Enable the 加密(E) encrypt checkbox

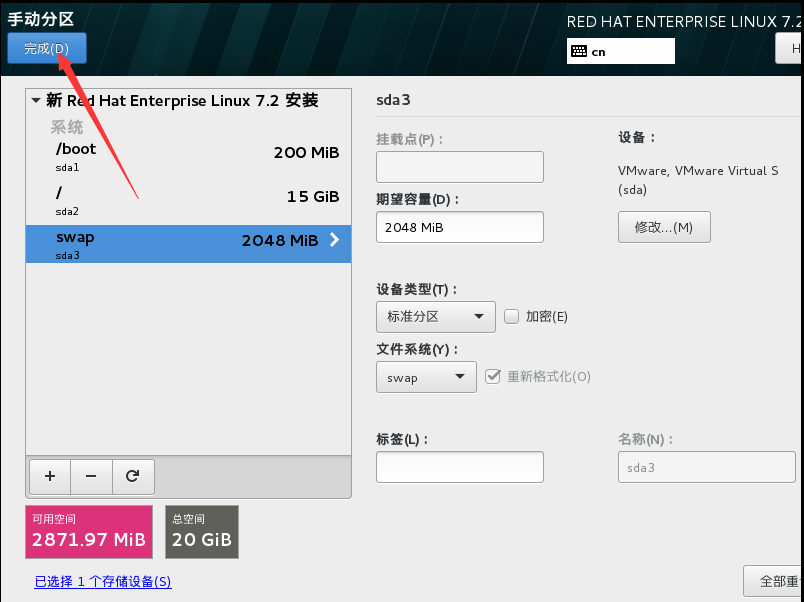[511, 316]
